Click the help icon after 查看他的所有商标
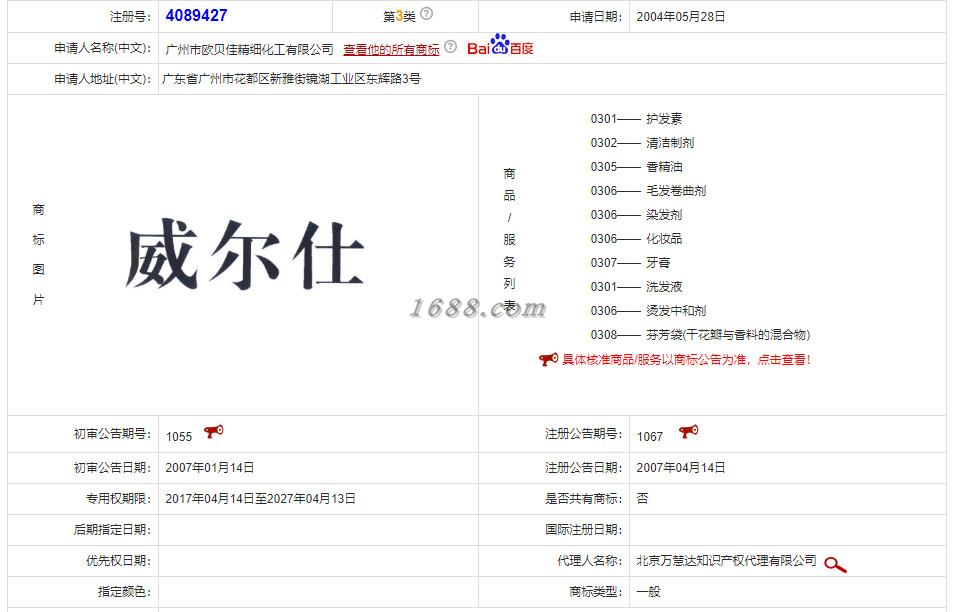 [x=450, y=46]
